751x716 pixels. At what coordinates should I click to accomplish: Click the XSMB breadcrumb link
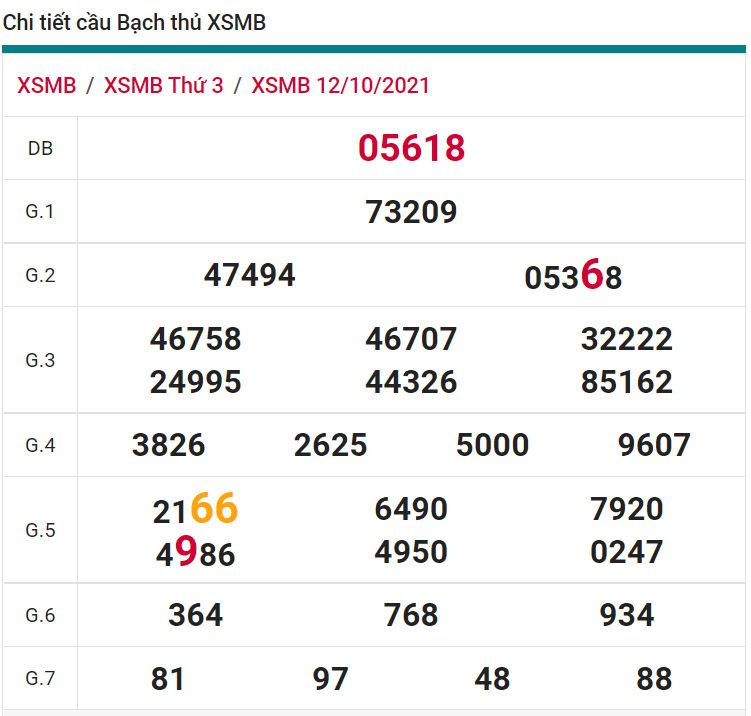click(x=46, y=85)
